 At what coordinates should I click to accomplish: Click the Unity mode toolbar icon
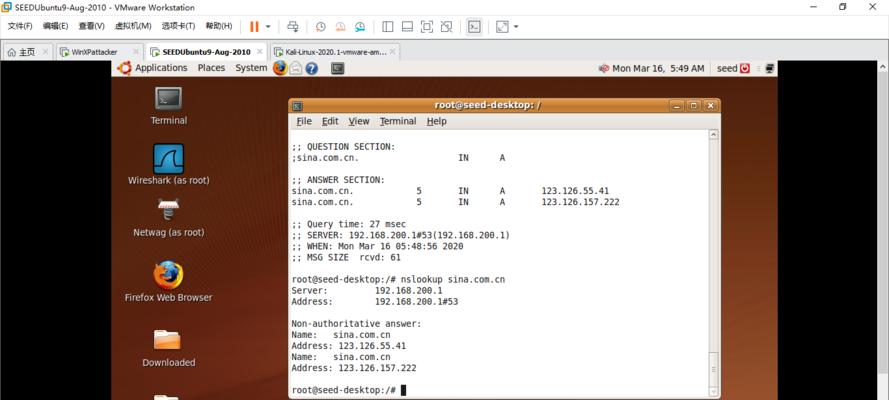click(x=446, y=27)
